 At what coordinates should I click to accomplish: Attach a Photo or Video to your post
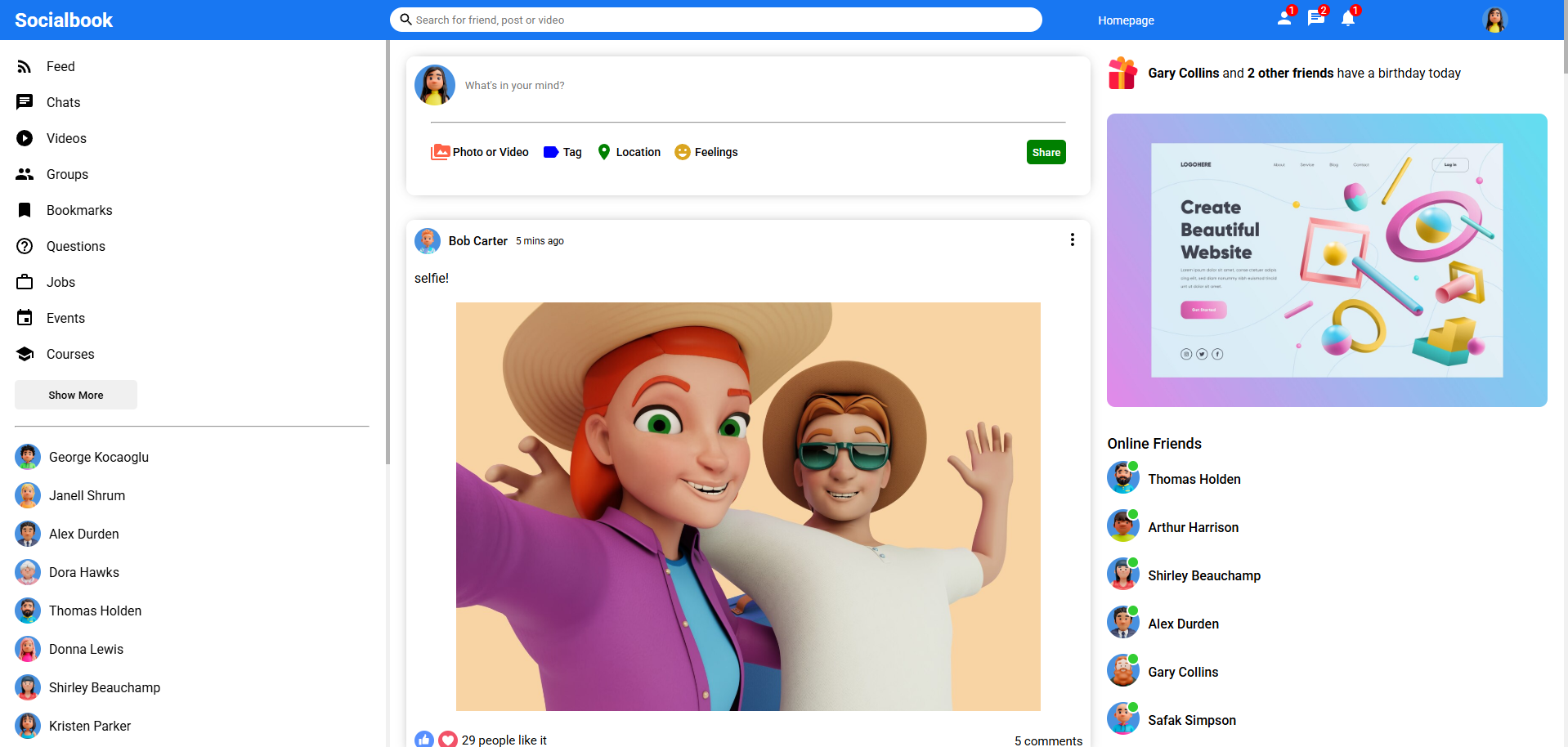479,152
